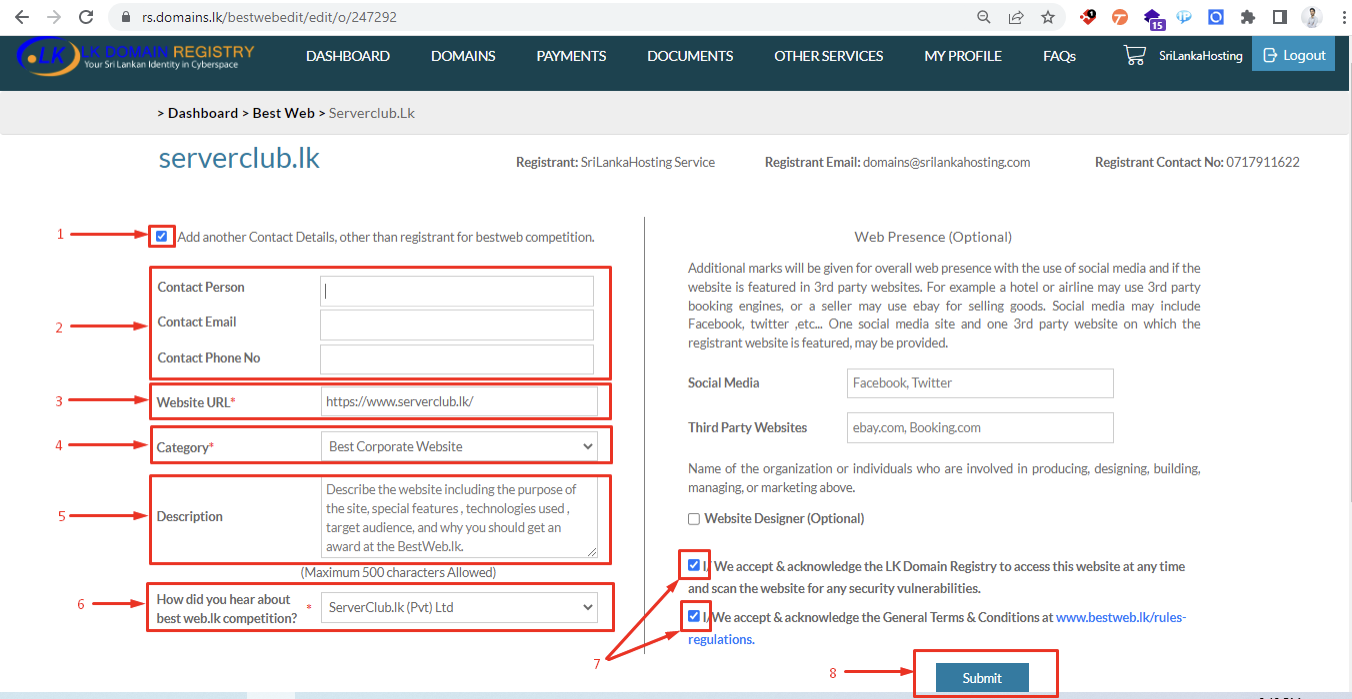Bookmark this page with the star icon
Viewport: 1352px width, 699px height.
point(1047,17)
